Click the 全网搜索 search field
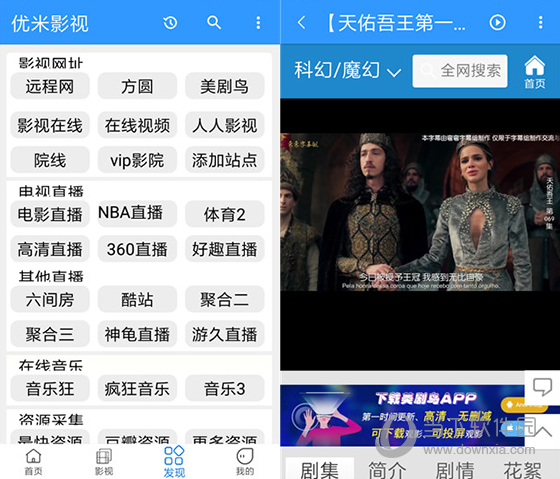This screenshot has width=560, height=479. [460, 71]
